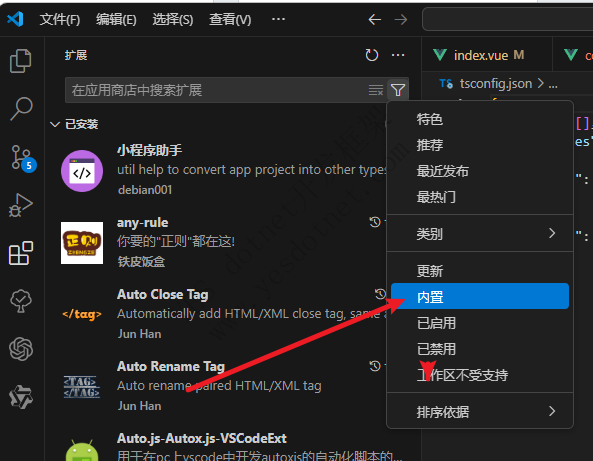Open the Auto Rename Tag extension
This screenshot has width=593, height=461.
(171, 366)
